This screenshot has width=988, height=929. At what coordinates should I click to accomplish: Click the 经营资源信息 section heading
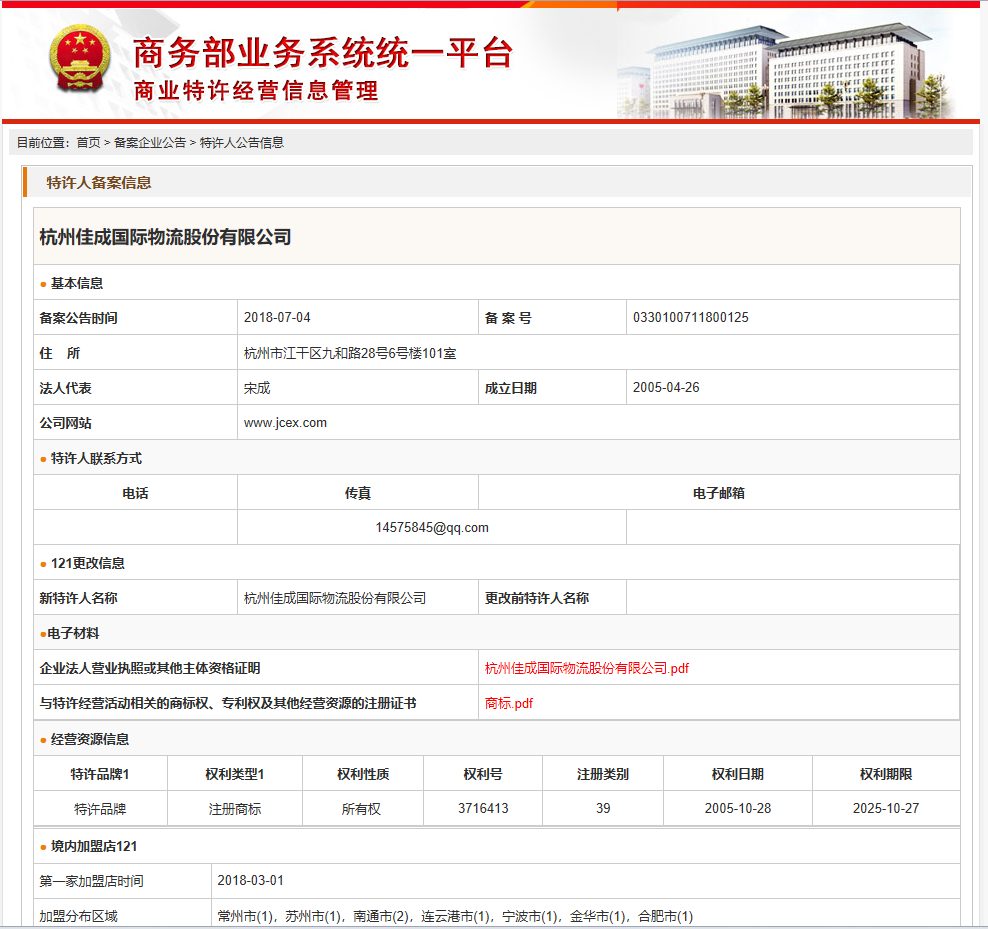click(x=90, y=739)
